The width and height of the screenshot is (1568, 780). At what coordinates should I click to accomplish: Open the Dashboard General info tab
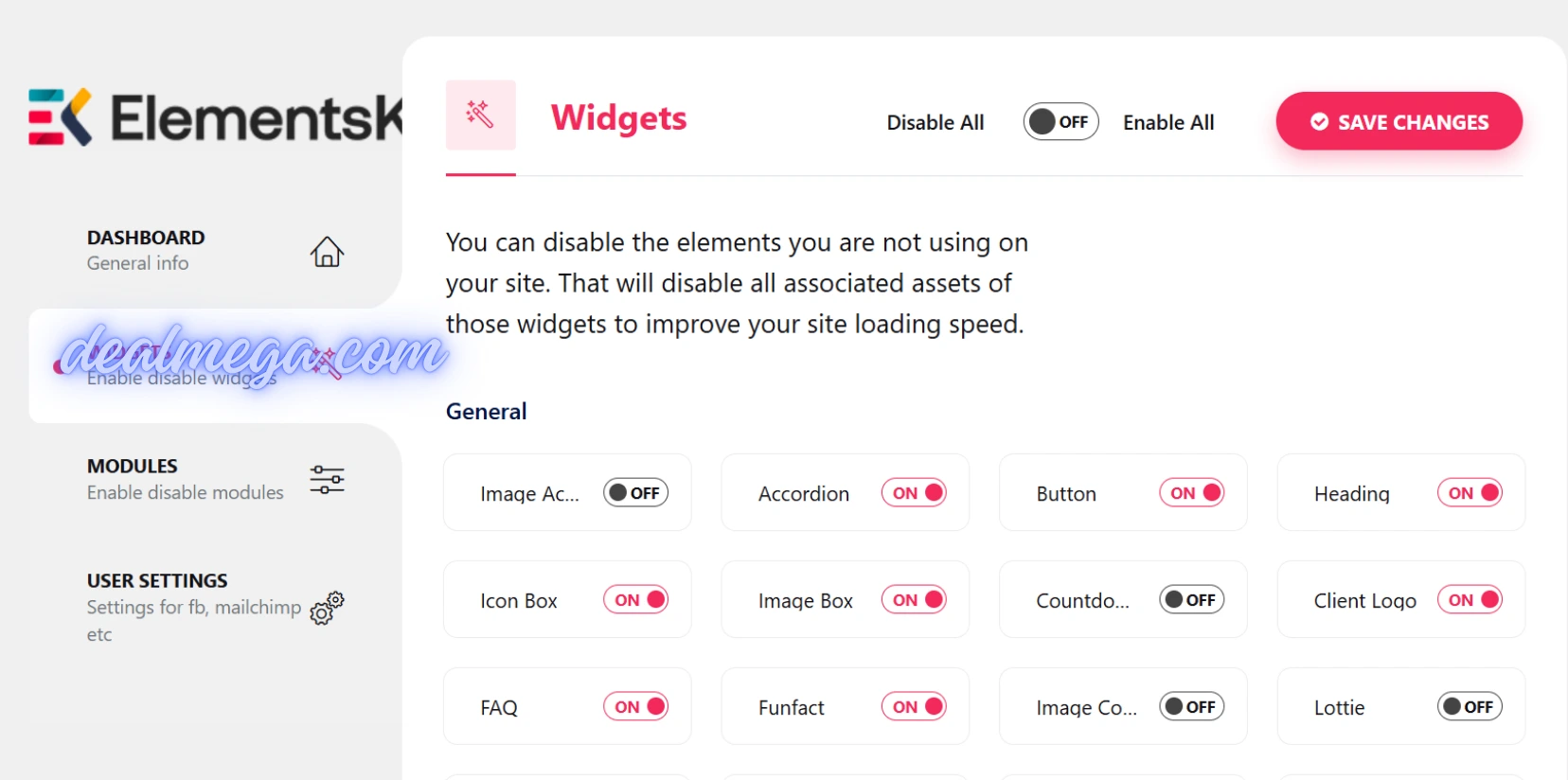[x=146, y=250]
